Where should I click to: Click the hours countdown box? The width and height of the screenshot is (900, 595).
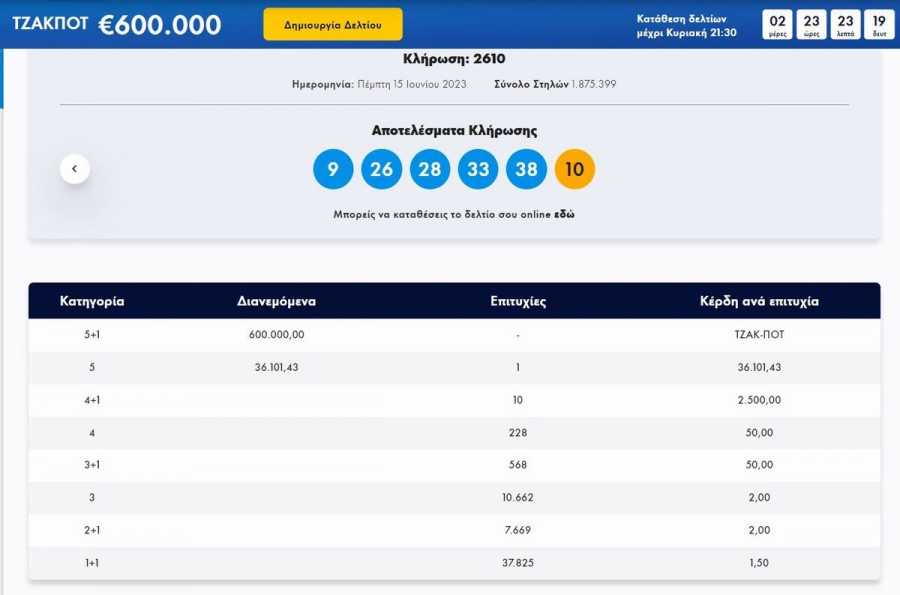(812, 24)
